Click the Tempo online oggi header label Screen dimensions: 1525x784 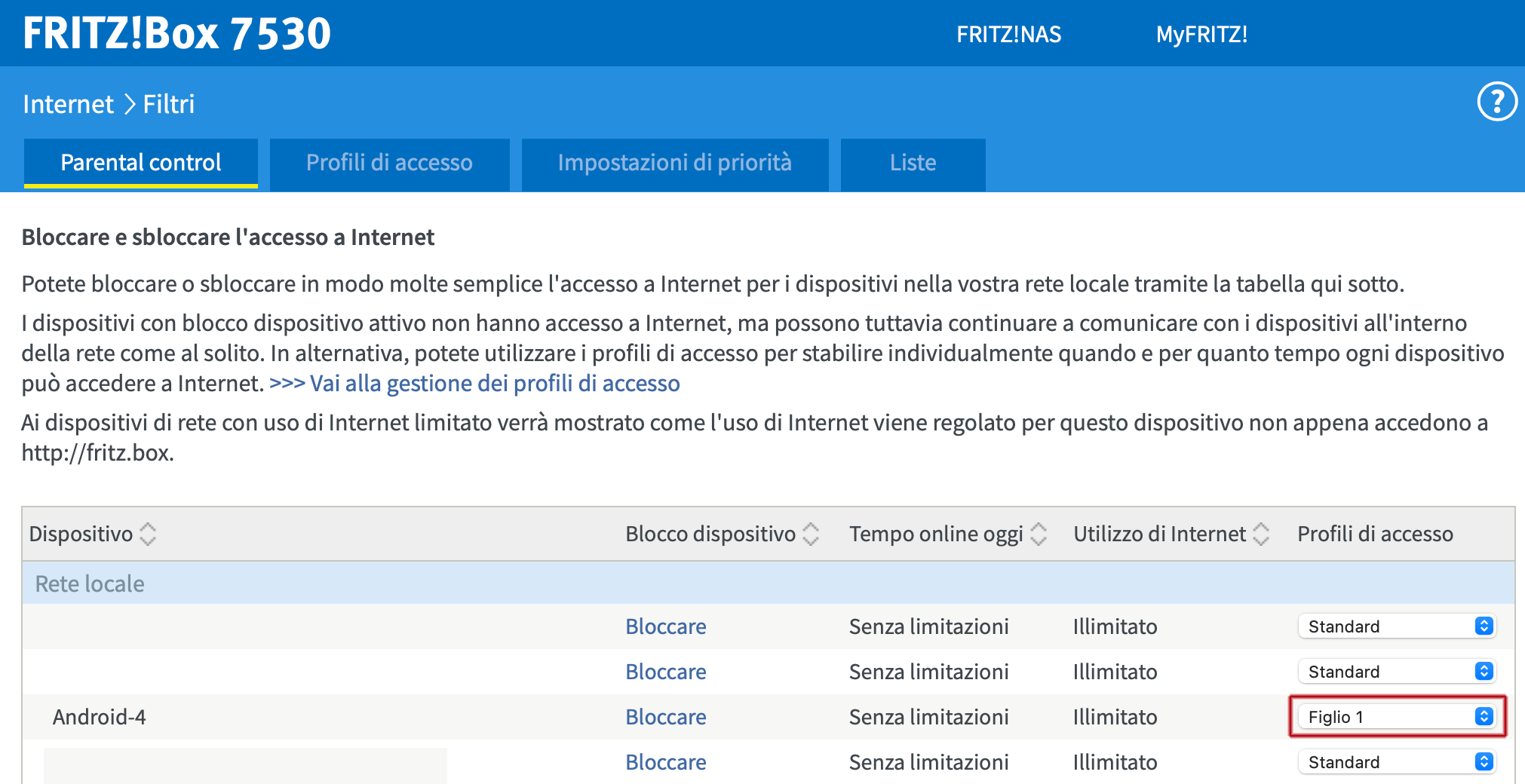click(936, 534)
